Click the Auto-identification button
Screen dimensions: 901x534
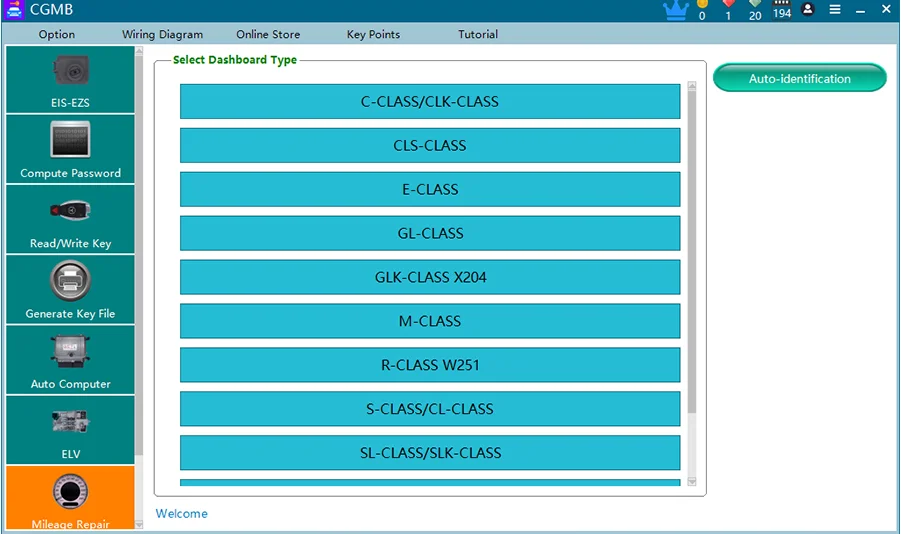coord(800,78)
